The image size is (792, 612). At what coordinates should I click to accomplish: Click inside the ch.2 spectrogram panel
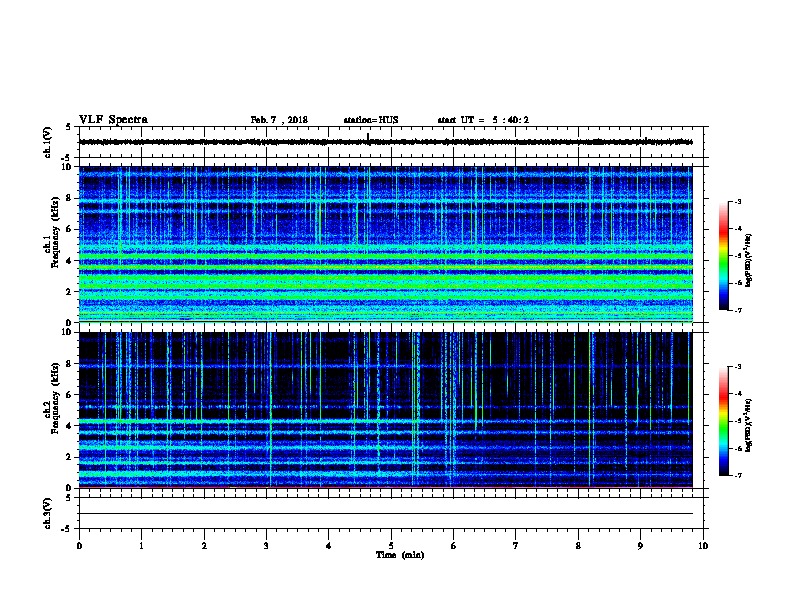point(386,410)
